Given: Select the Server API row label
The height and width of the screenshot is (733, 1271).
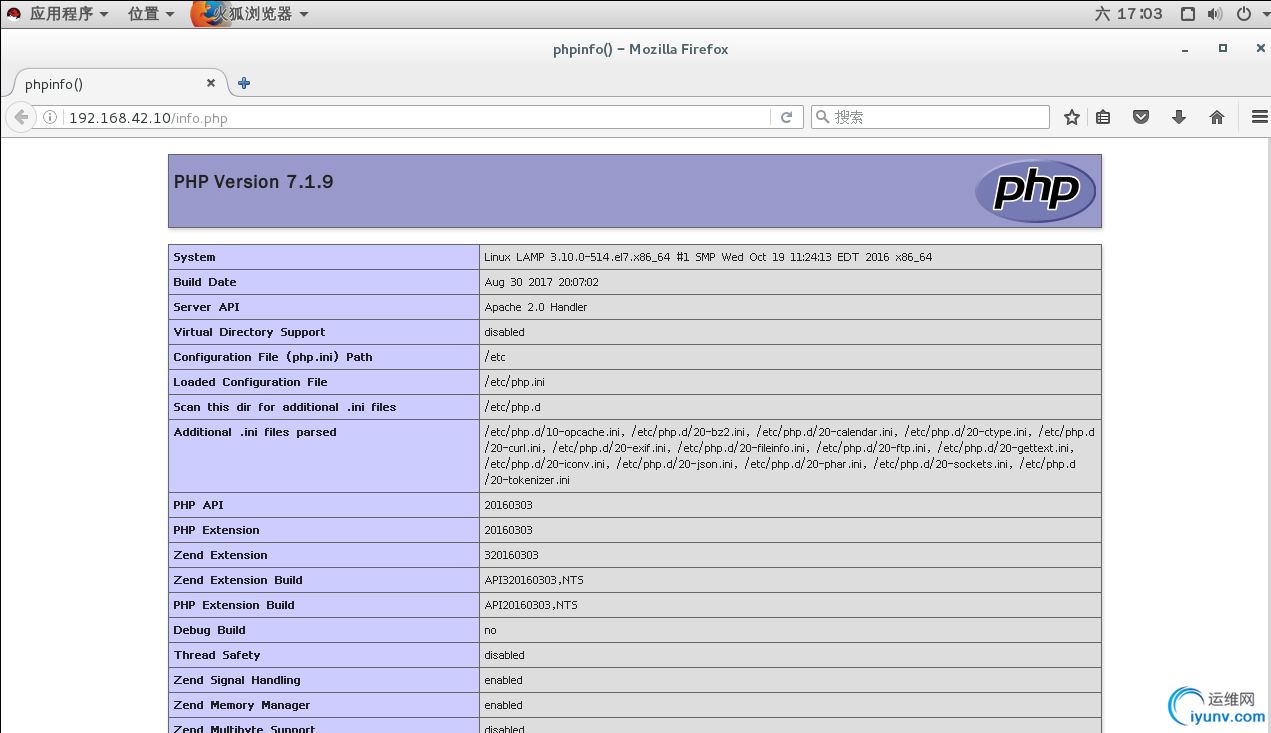Looking at the screenshot, I should pyautogui.click(x=207, y=307).
